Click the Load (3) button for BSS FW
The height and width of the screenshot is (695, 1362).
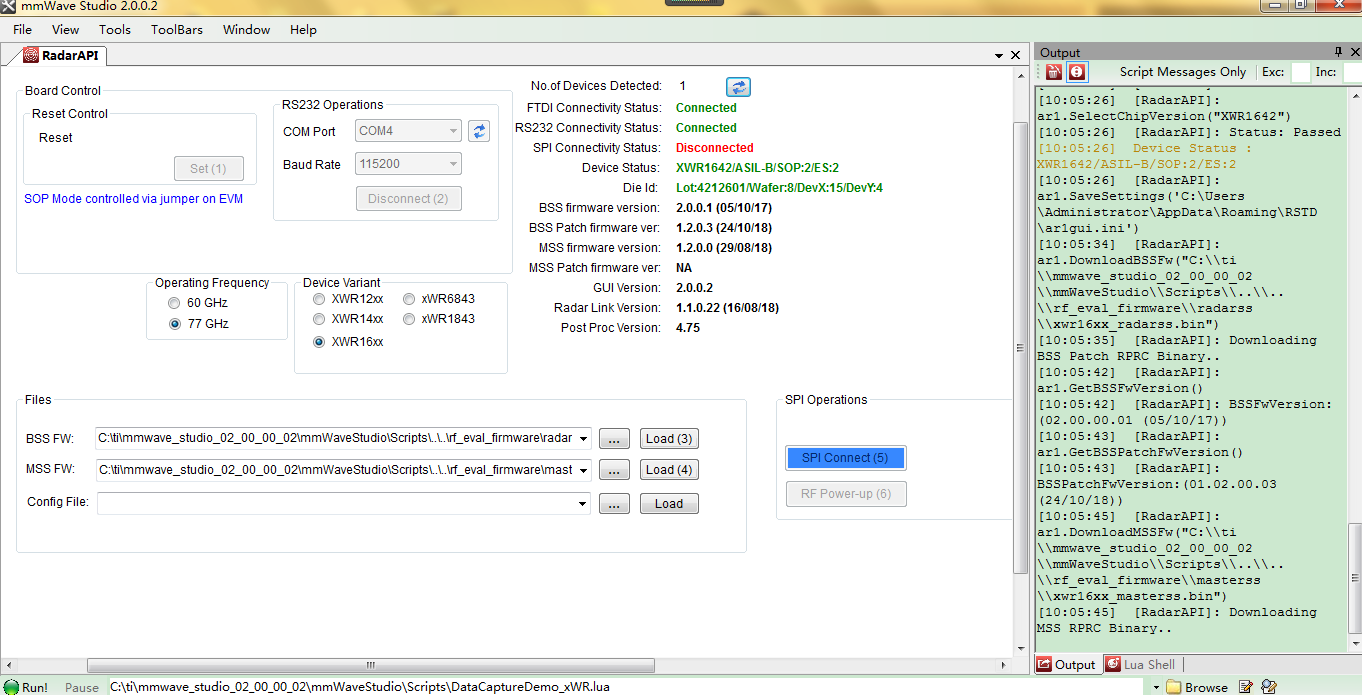[669, 438]
